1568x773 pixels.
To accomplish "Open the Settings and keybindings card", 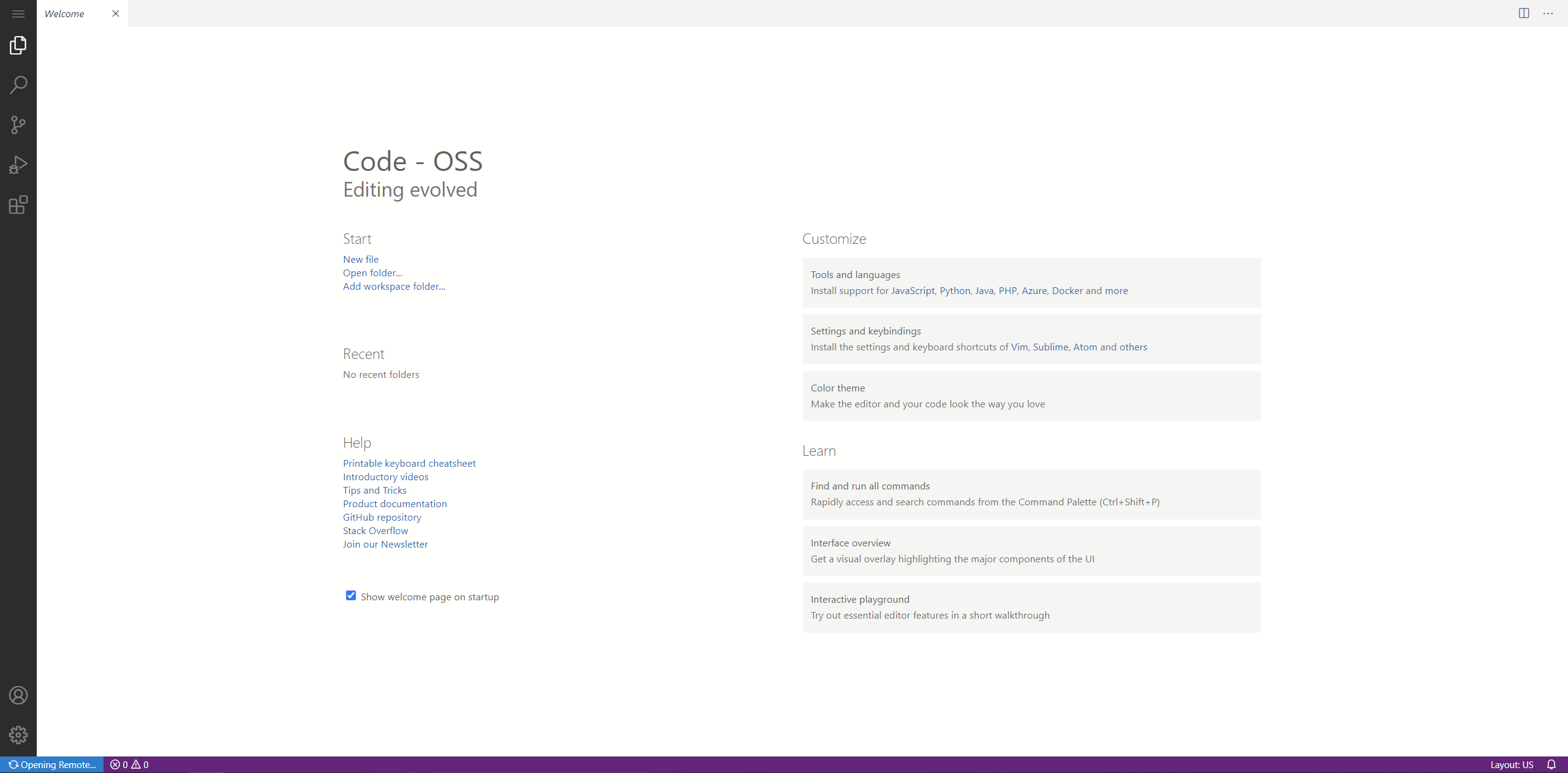I will pos(1031,339).
